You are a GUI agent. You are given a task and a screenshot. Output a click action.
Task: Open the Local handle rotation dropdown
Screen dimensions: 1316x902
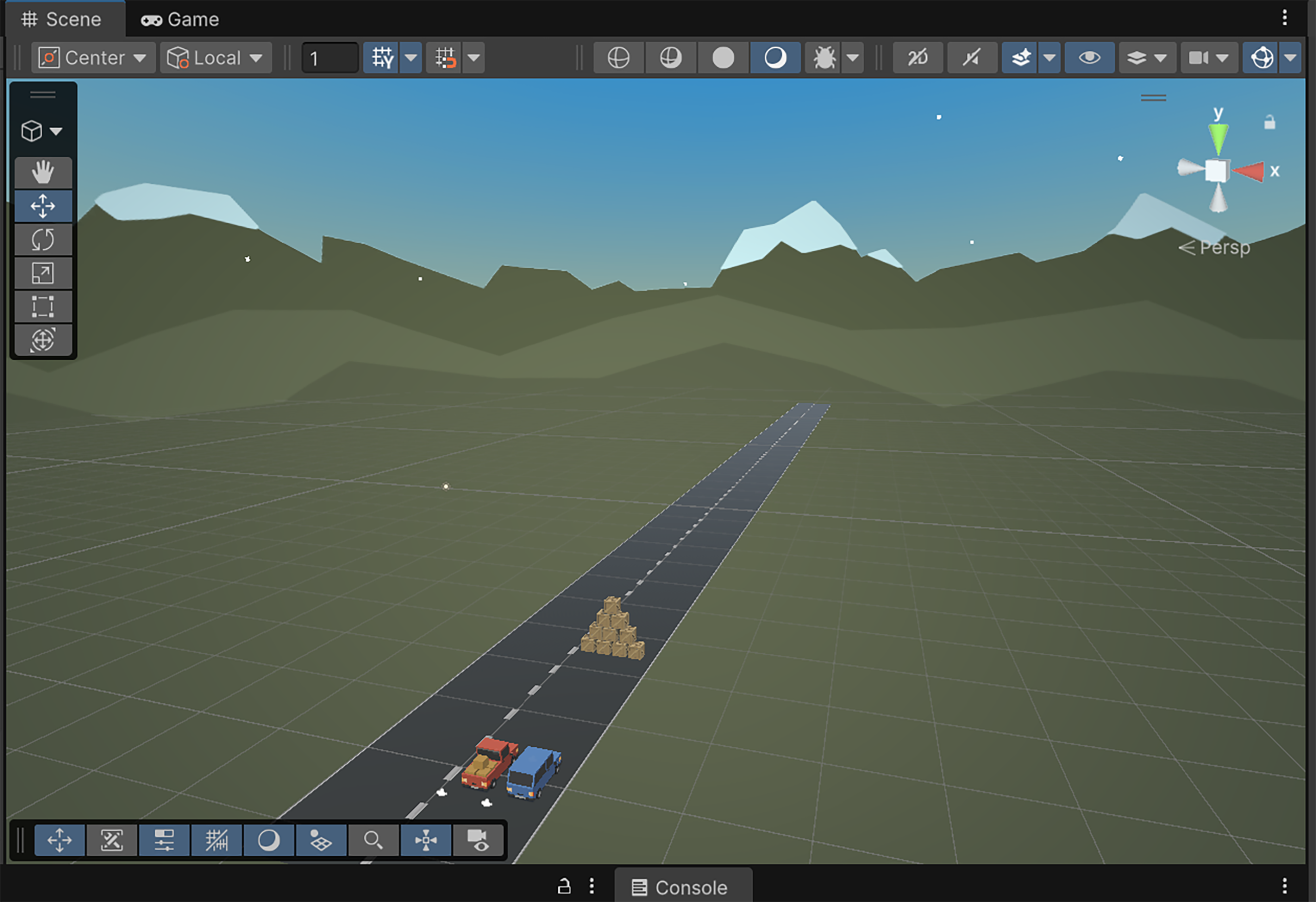coord(216,58)
